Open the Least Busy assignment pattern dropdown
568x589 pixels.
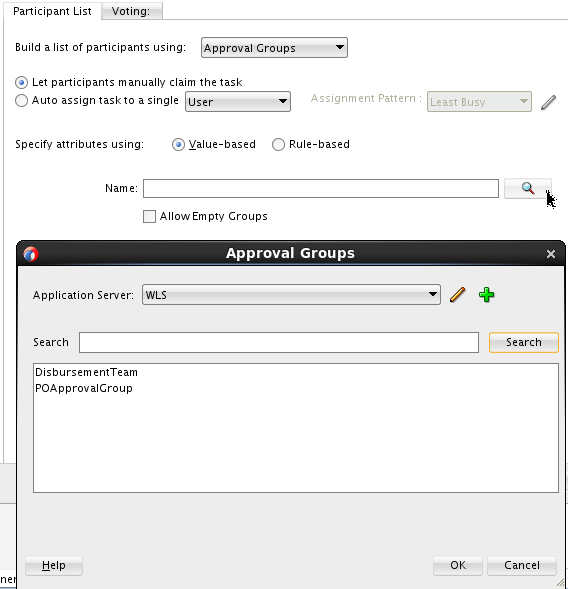(x=479, y=101)
